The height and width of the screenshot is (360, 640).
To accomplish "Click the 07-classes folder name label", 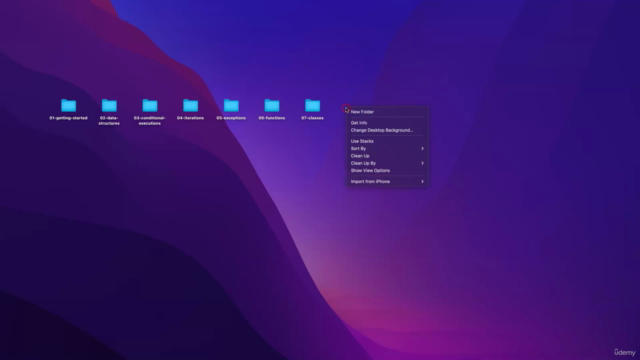I will tap(313, 118).
